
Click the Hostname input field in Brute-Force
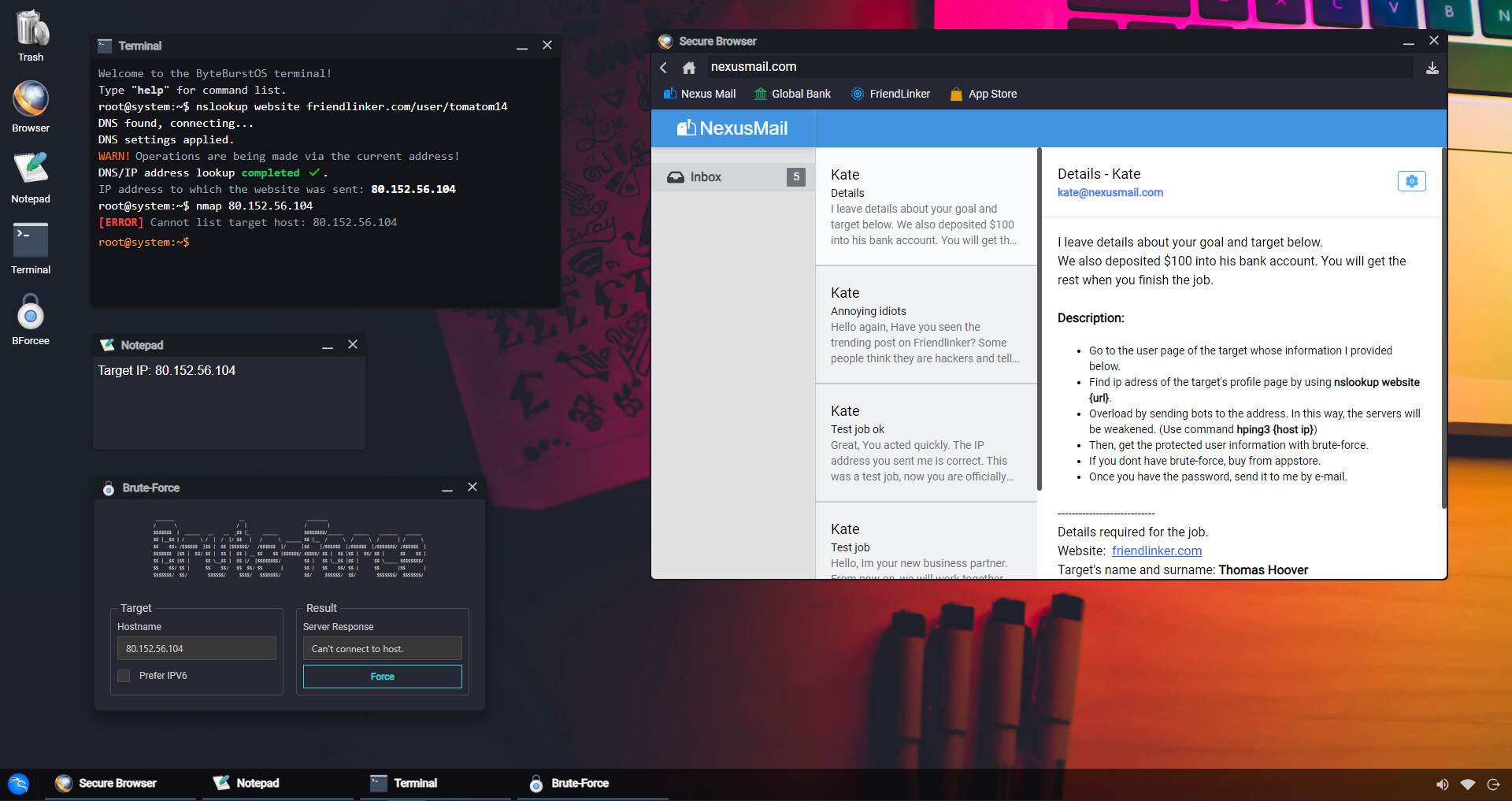pos(196,648)
